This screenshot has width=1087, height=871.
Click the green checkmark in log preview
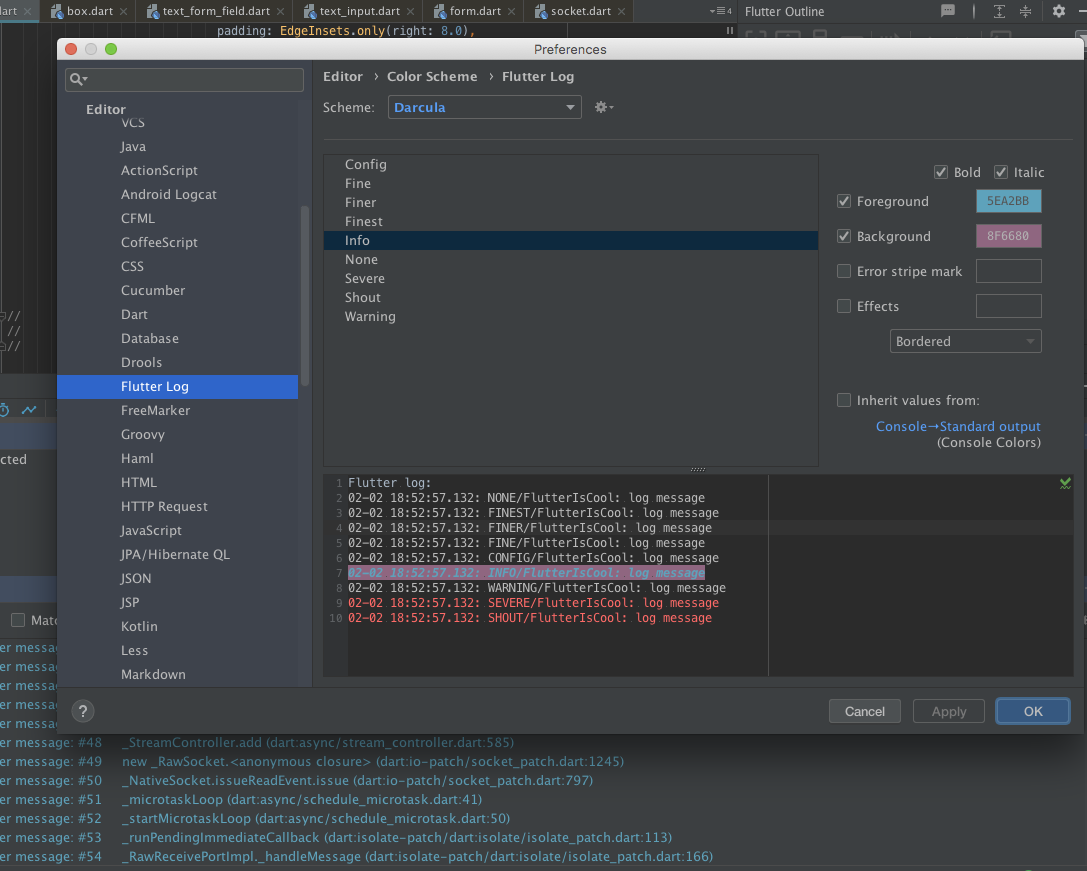(1065, 483)
